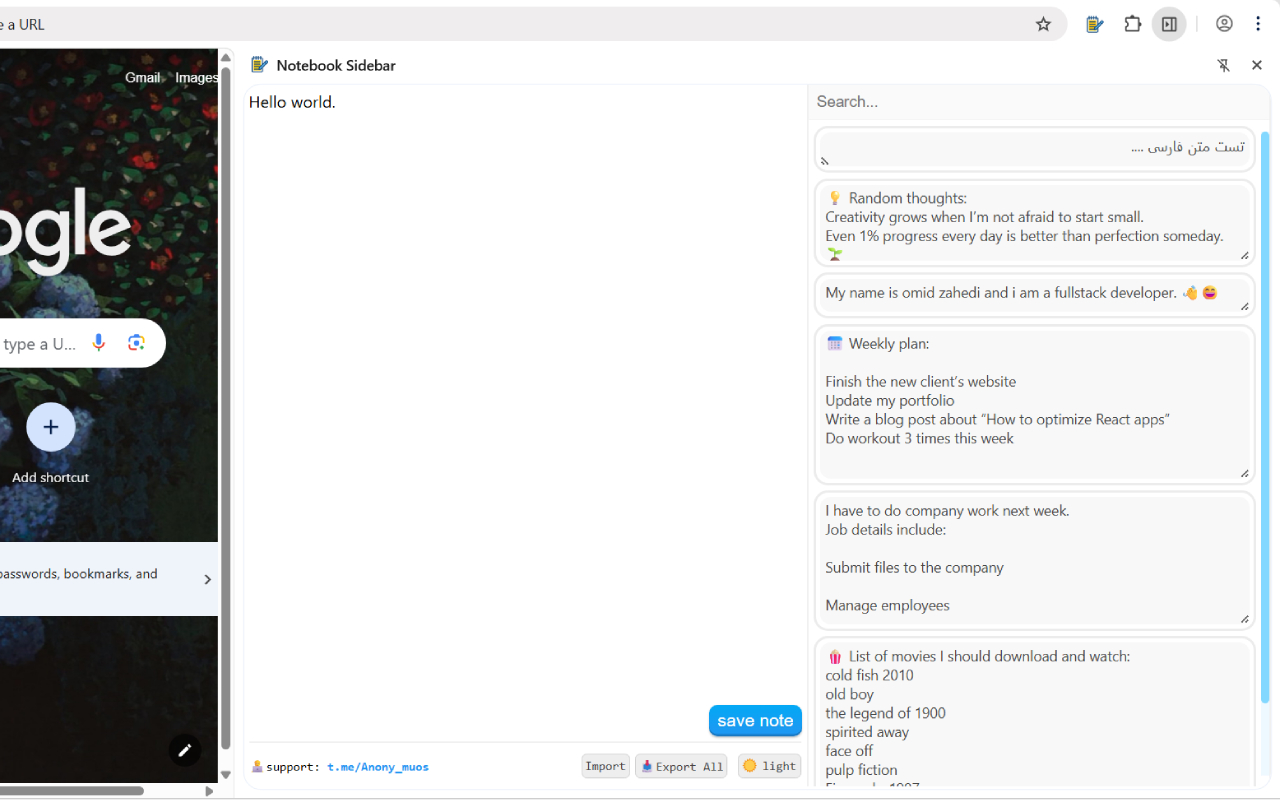Screen dimensions: 1280x800
Task: Click the Google search box text
Action: click(x=40, y=344)
